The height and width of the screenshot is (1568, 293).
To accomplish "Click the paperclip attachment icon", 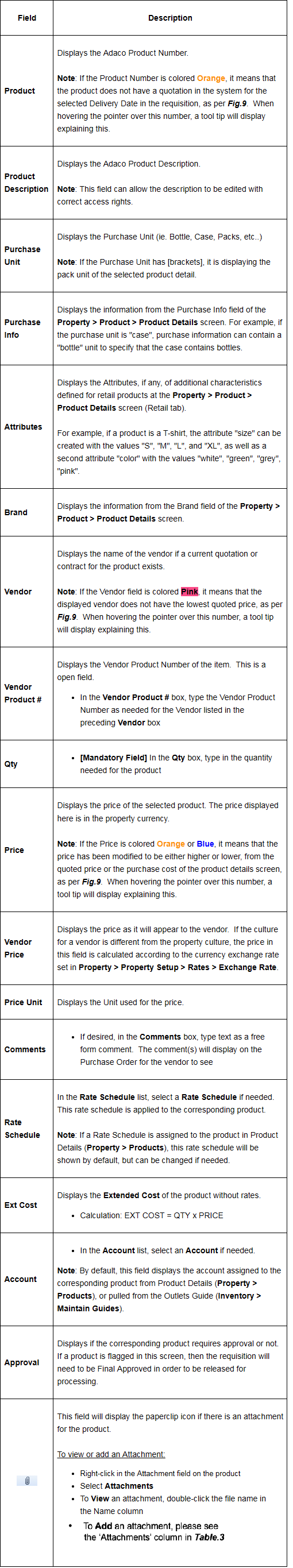I will (27, 1480).
